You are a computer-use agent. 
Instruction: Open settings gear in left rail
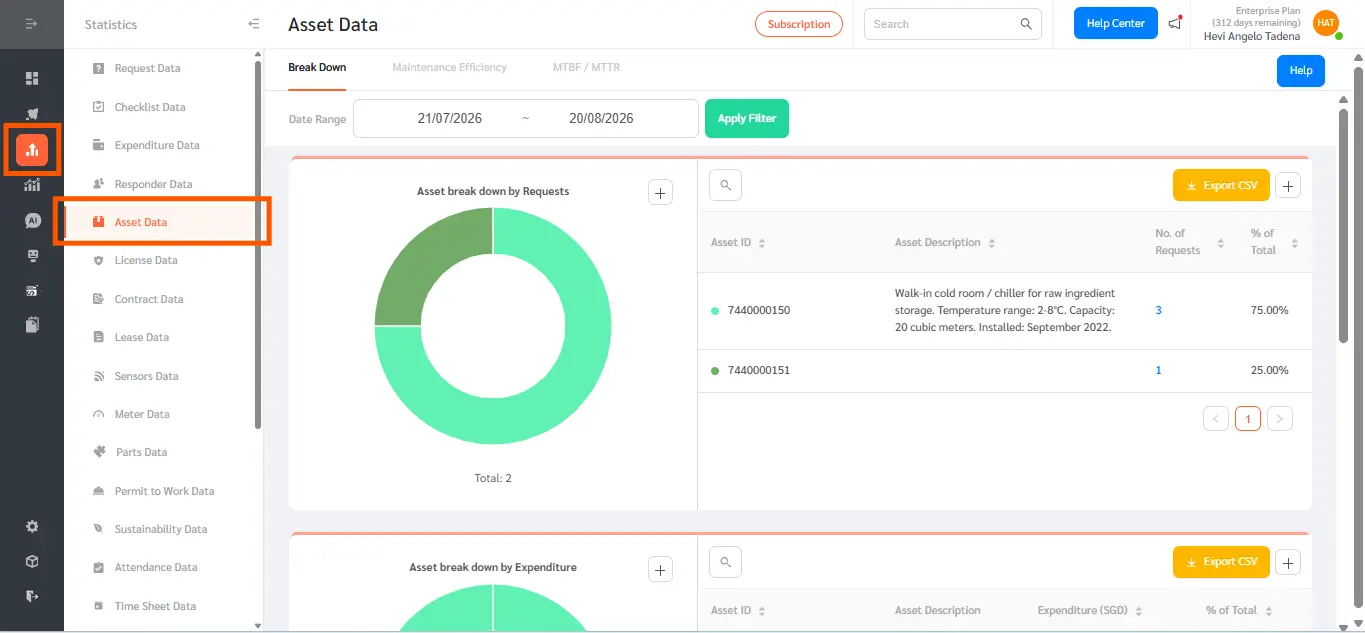tap(32, 527)
